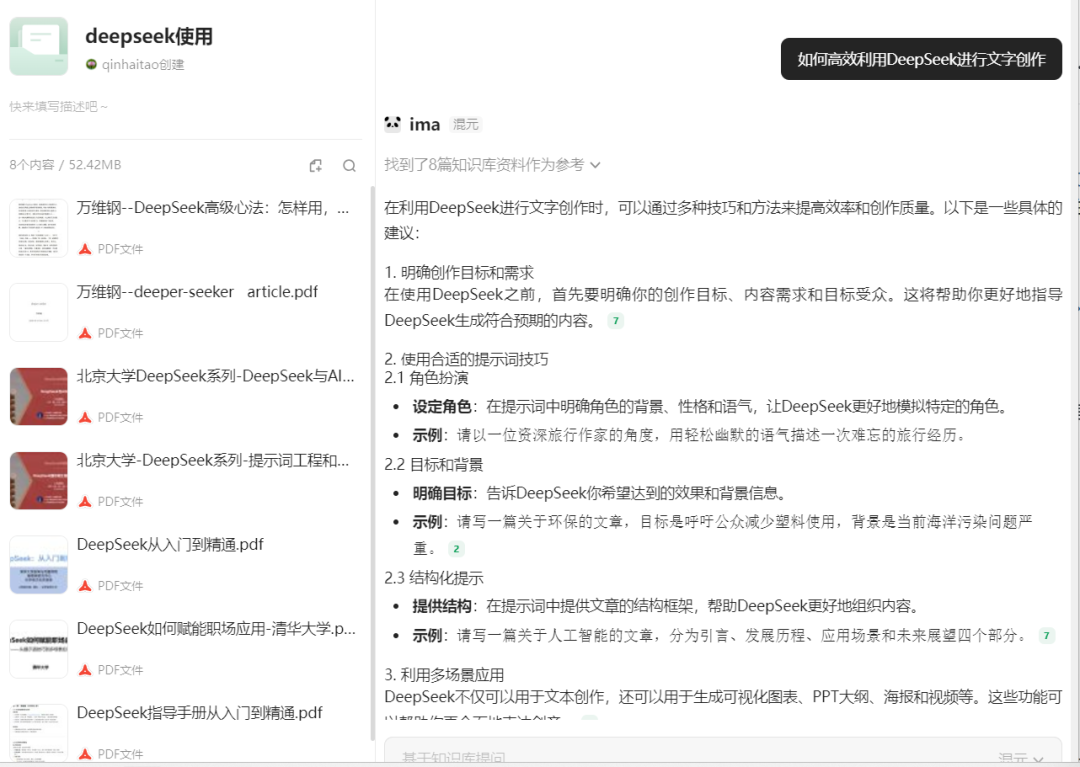Click the 8个内容 / 52.42MB summary text

pyautogui.click(x=65, y=165)
